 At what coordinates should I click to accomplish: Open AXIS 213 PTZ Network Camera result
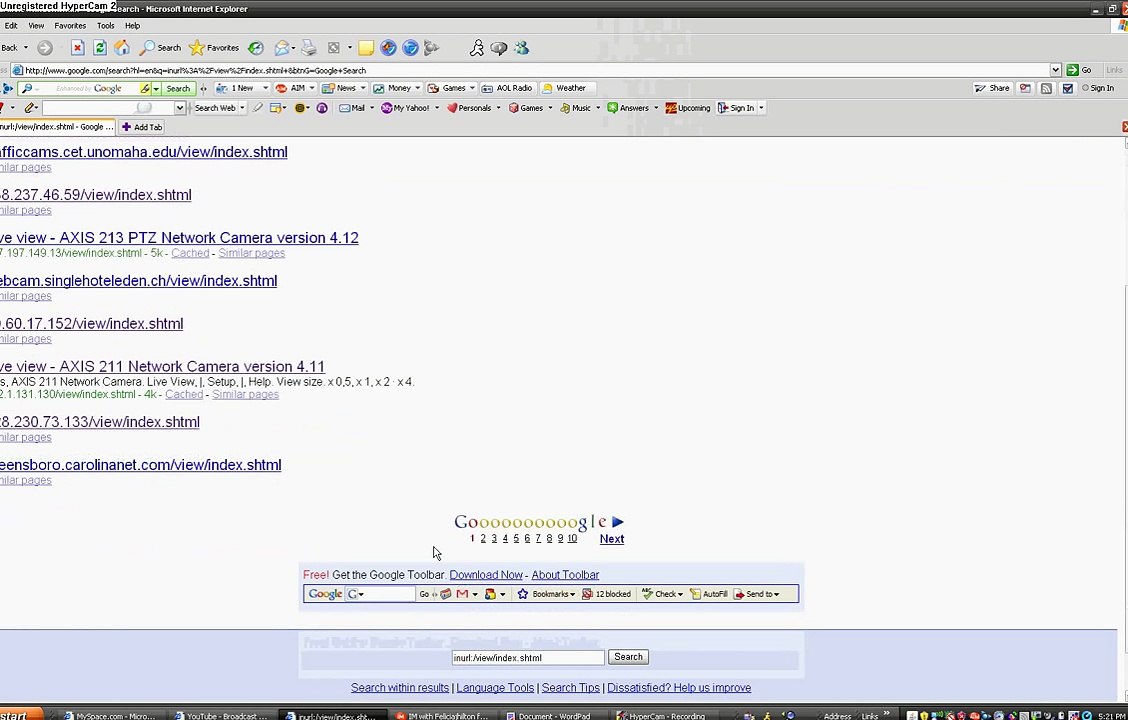point(179,238)
